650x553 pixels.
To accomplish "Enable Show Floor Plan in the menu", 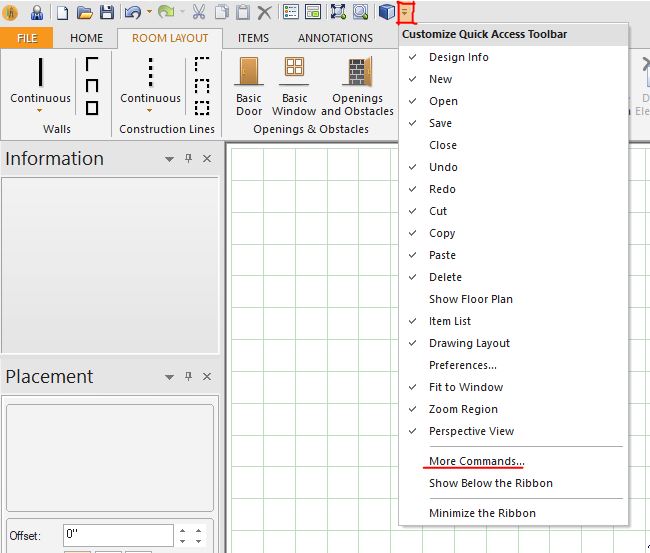I will (470, 299).
